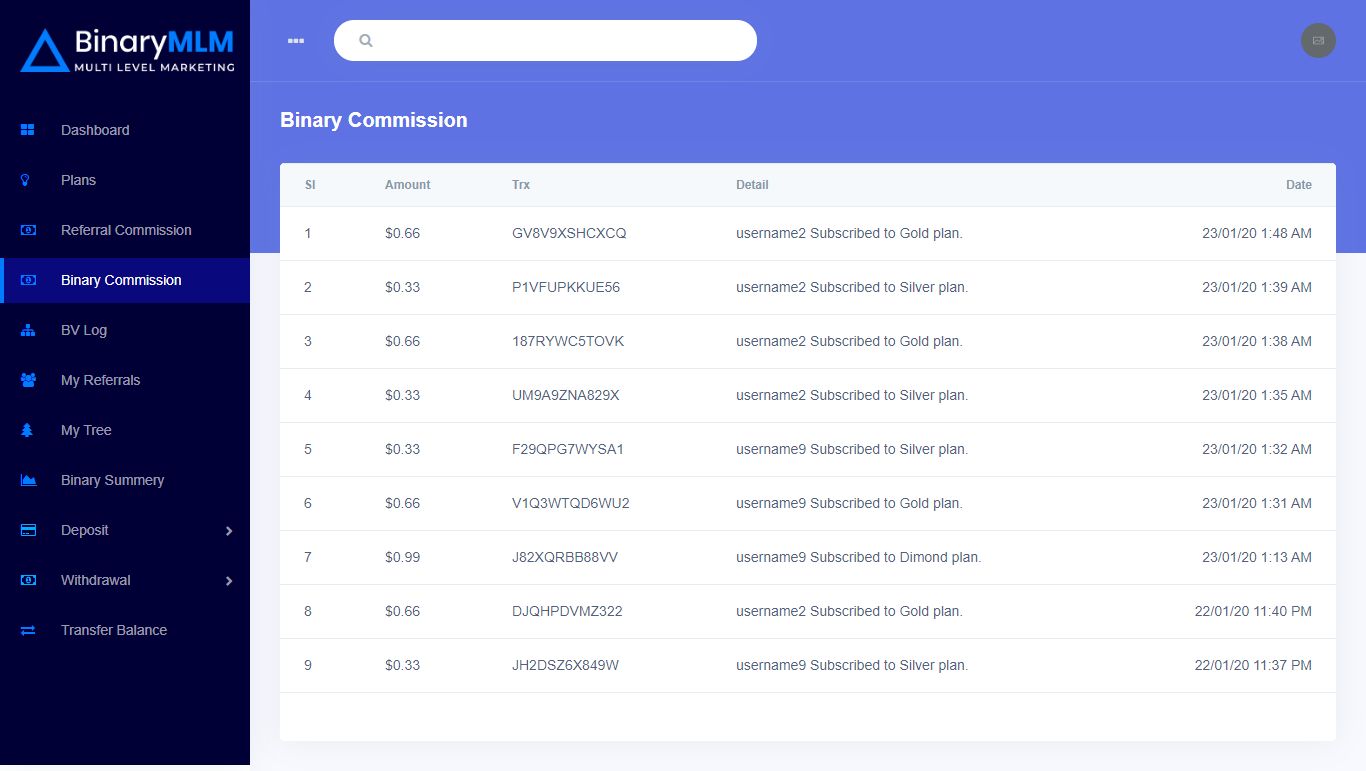Click the Binary Summery chart icon

28,480
